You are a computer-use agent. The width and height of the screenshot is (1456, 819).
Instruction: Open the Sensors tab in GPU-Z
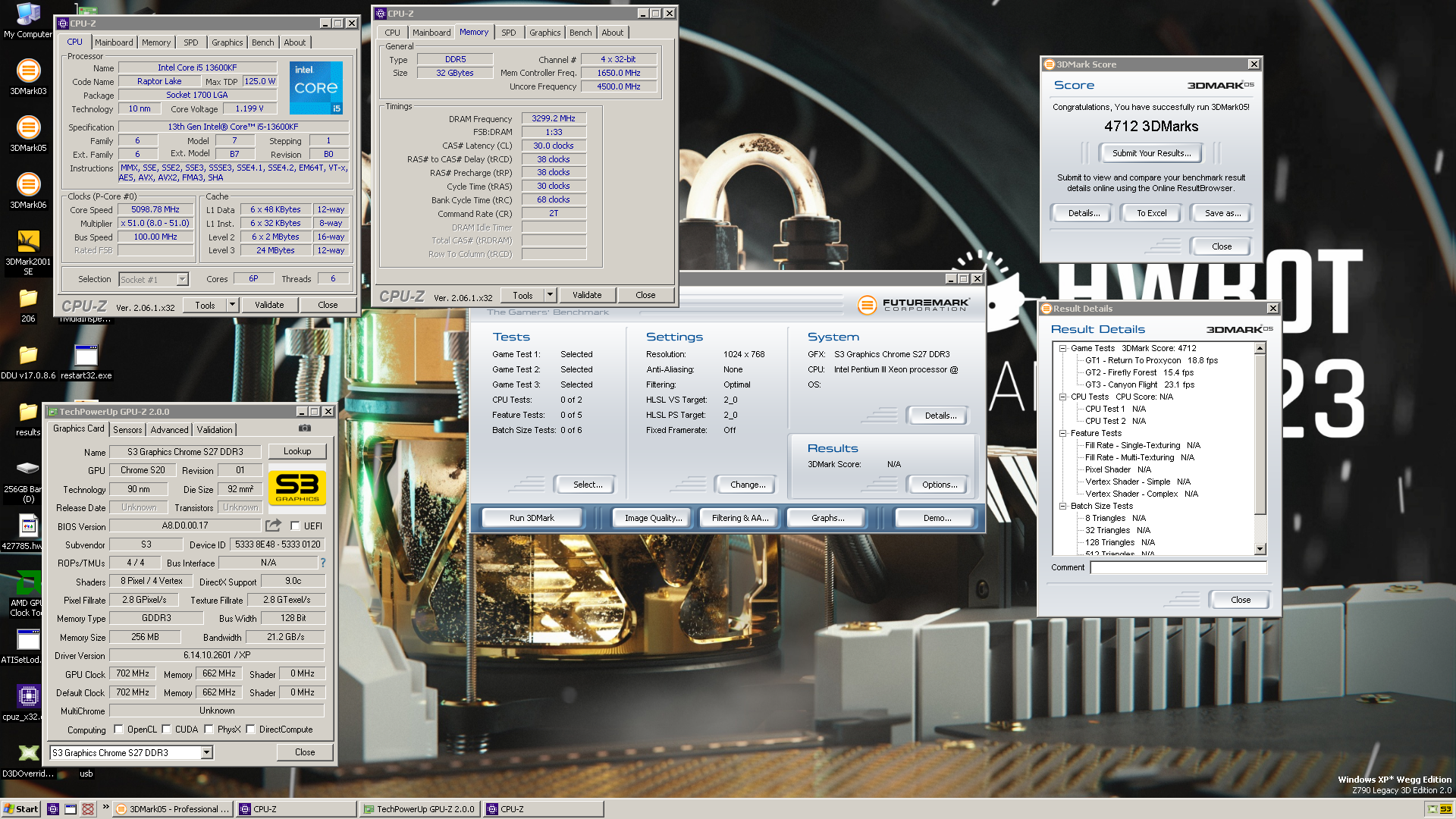(127, 430)
